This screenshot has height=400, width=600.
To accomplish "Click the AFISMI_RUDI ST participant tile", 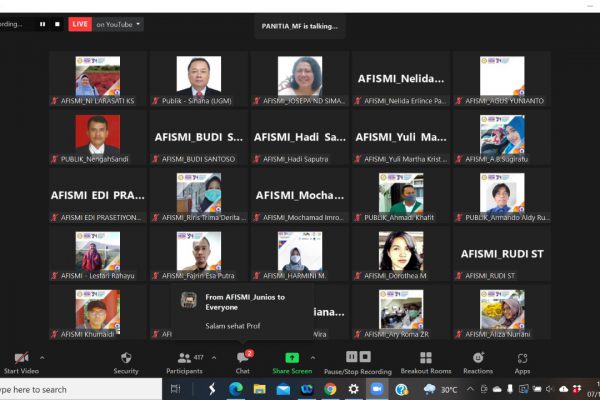I will click(x=501, y=254).
